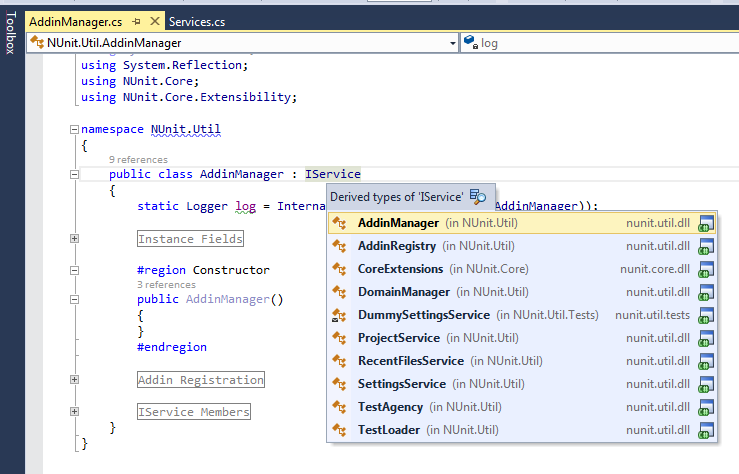Click the assembly icon on TestLoader row
Image resolution: width=739 pixels, height=474 pixels.
pyautogui.click(x=706, y=430)
